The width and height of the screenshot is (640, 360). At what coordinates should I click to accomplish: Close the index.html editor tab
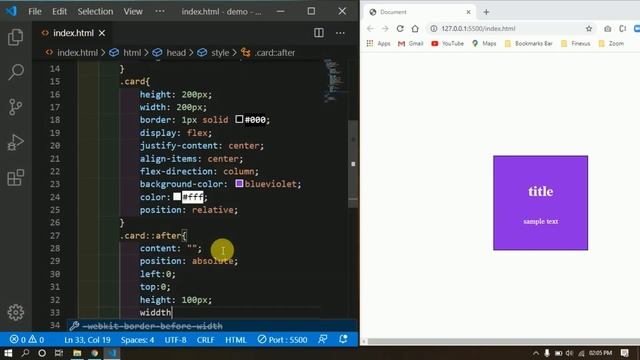pyautogui.click(x=102, y=33)
